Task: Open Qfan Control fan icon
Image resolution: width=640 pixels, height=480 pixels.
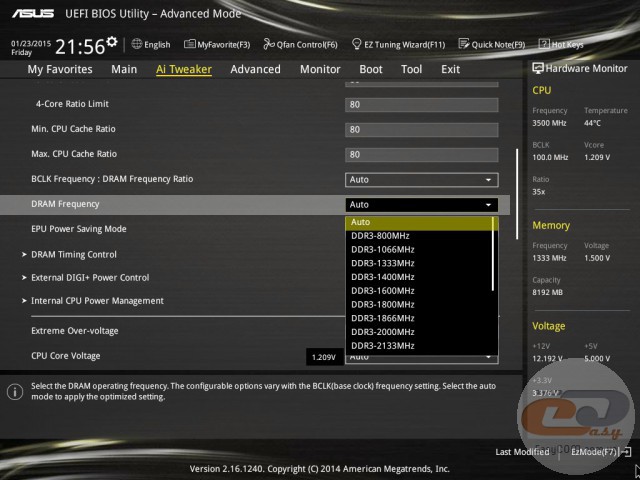Action: [269, 44]
